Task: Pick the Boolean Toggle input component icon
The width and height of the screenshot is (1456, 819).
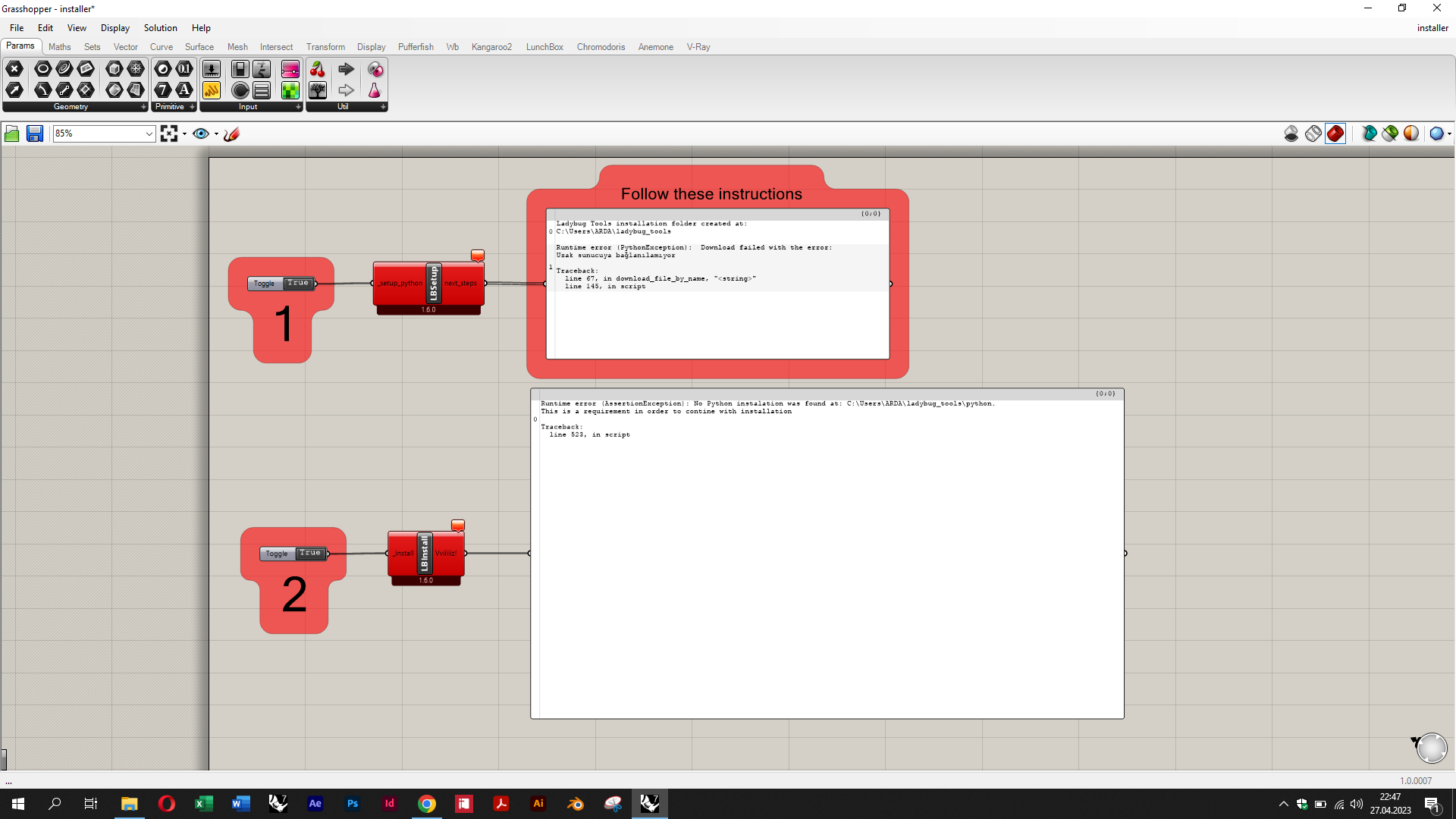Action: tap(240, 69)
